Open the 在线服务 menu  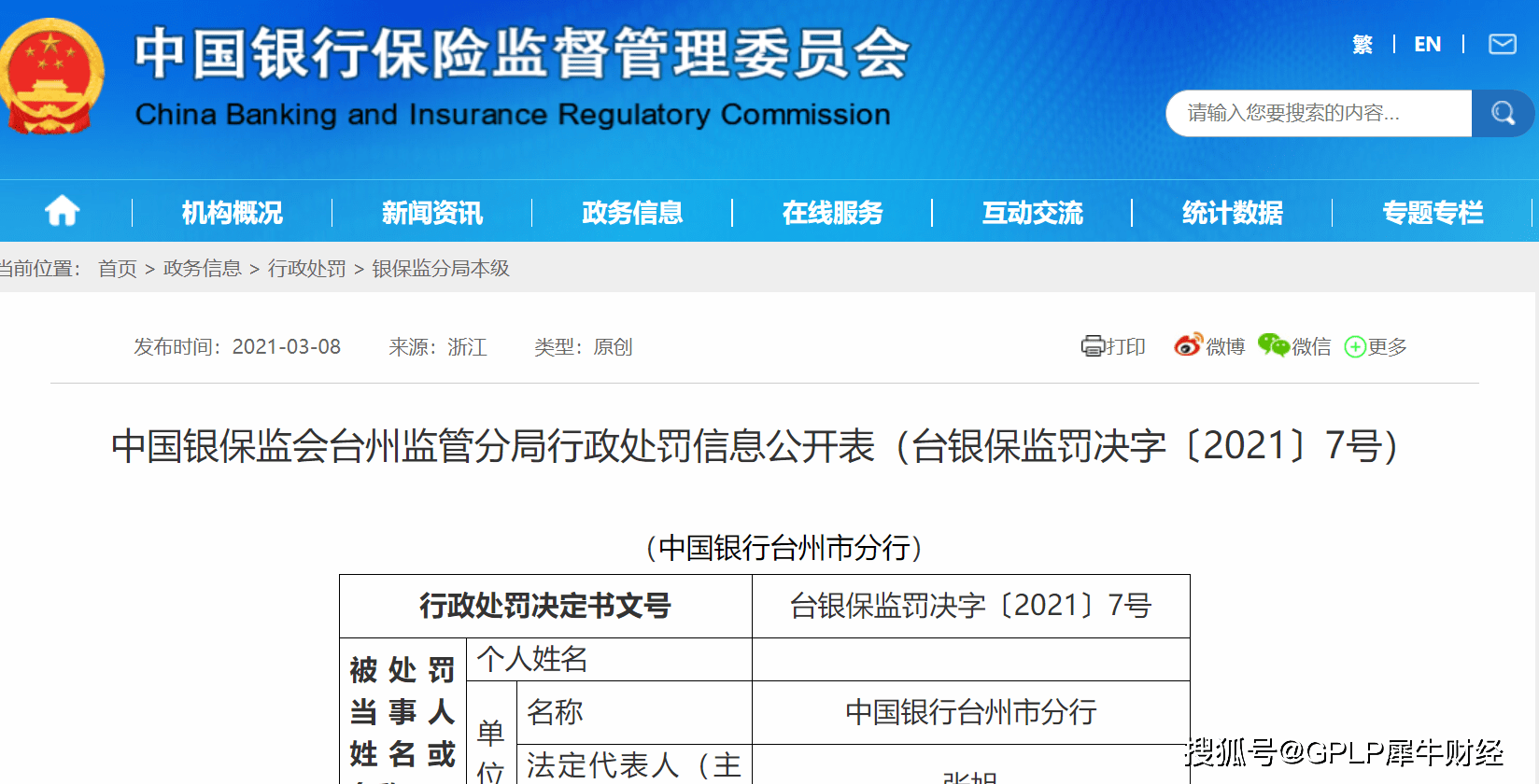pyautogui.click(x=832, y=213)
